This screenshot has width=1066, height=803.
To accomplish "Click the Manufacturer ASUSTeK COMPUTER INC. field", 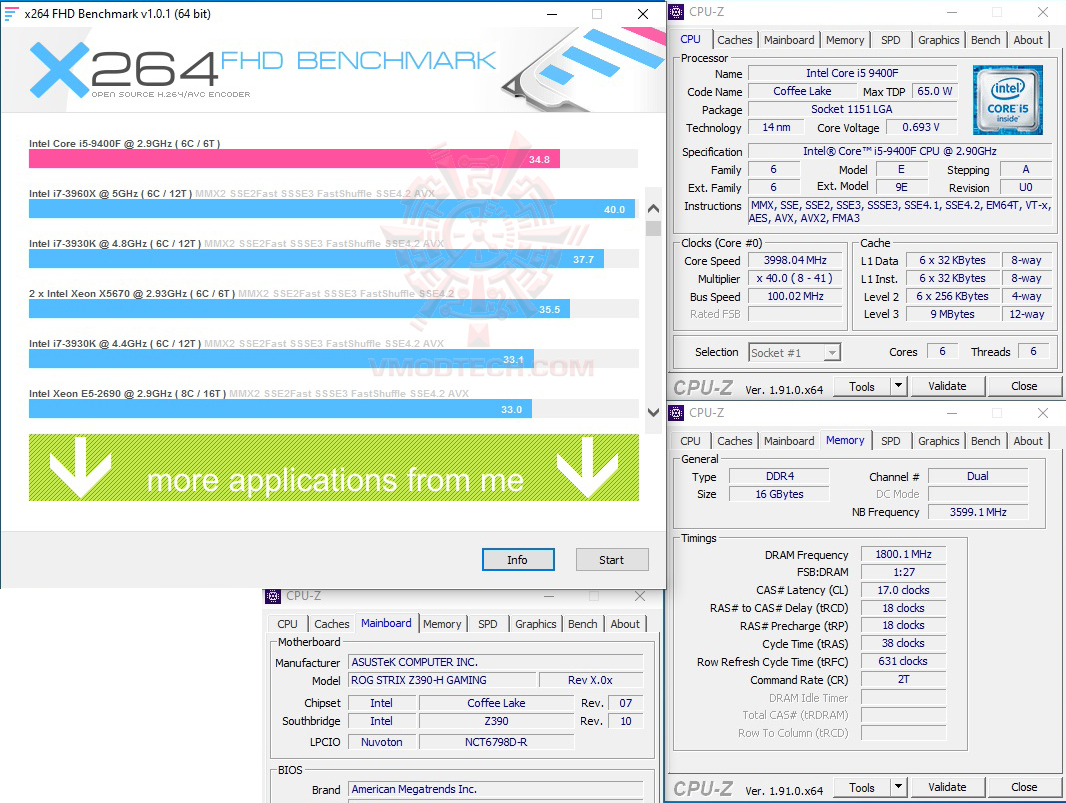I will (x=496, y=662).
